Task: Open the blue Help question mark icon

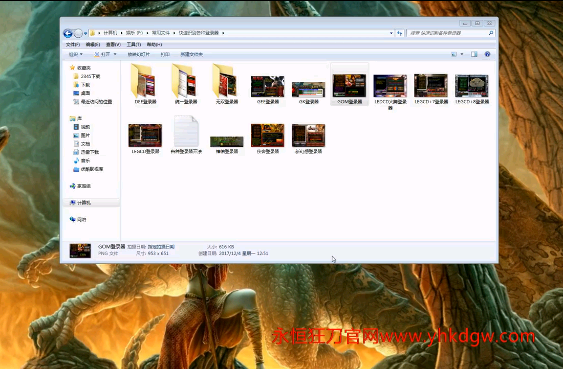Action: [487, 54]
